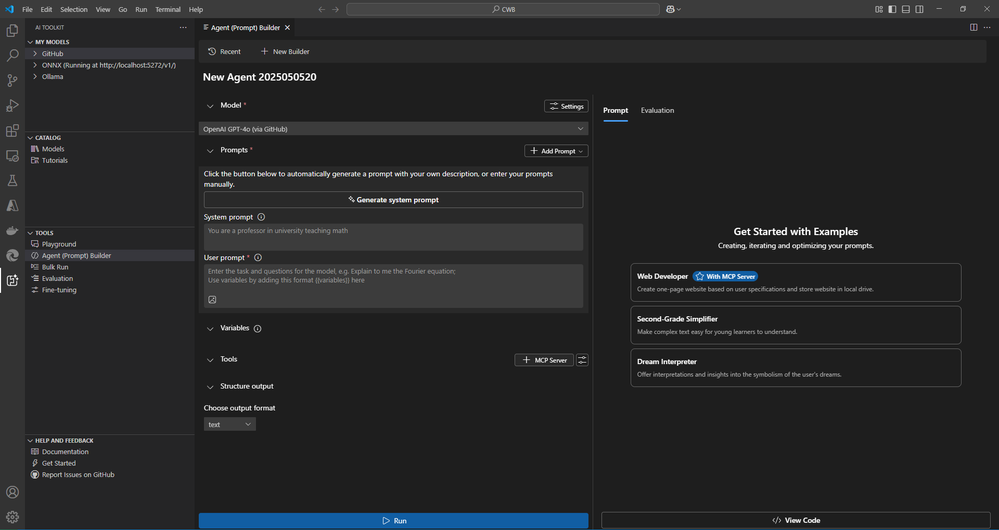Image resolution: width=999 pixels, height=530 pixels.
Task: Switch to the Evaluation tab
Action: (x=657, y=110)
